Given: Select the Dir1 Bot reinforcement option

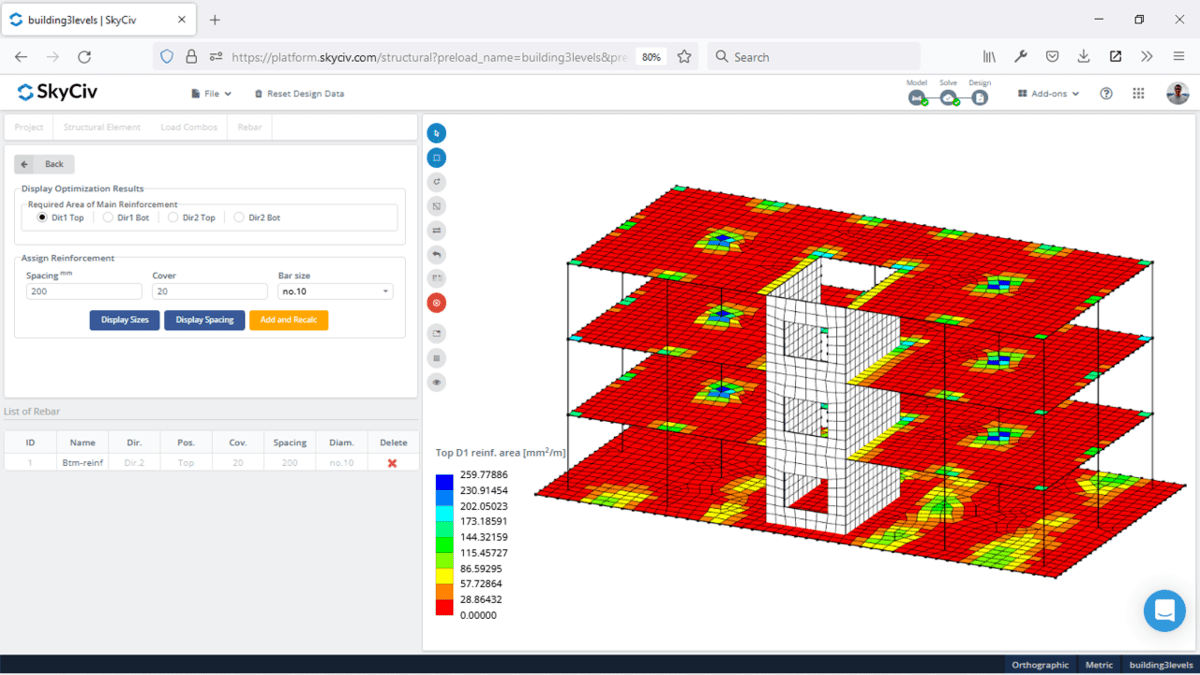Looking at the screenshot, I should click(110, 217).
